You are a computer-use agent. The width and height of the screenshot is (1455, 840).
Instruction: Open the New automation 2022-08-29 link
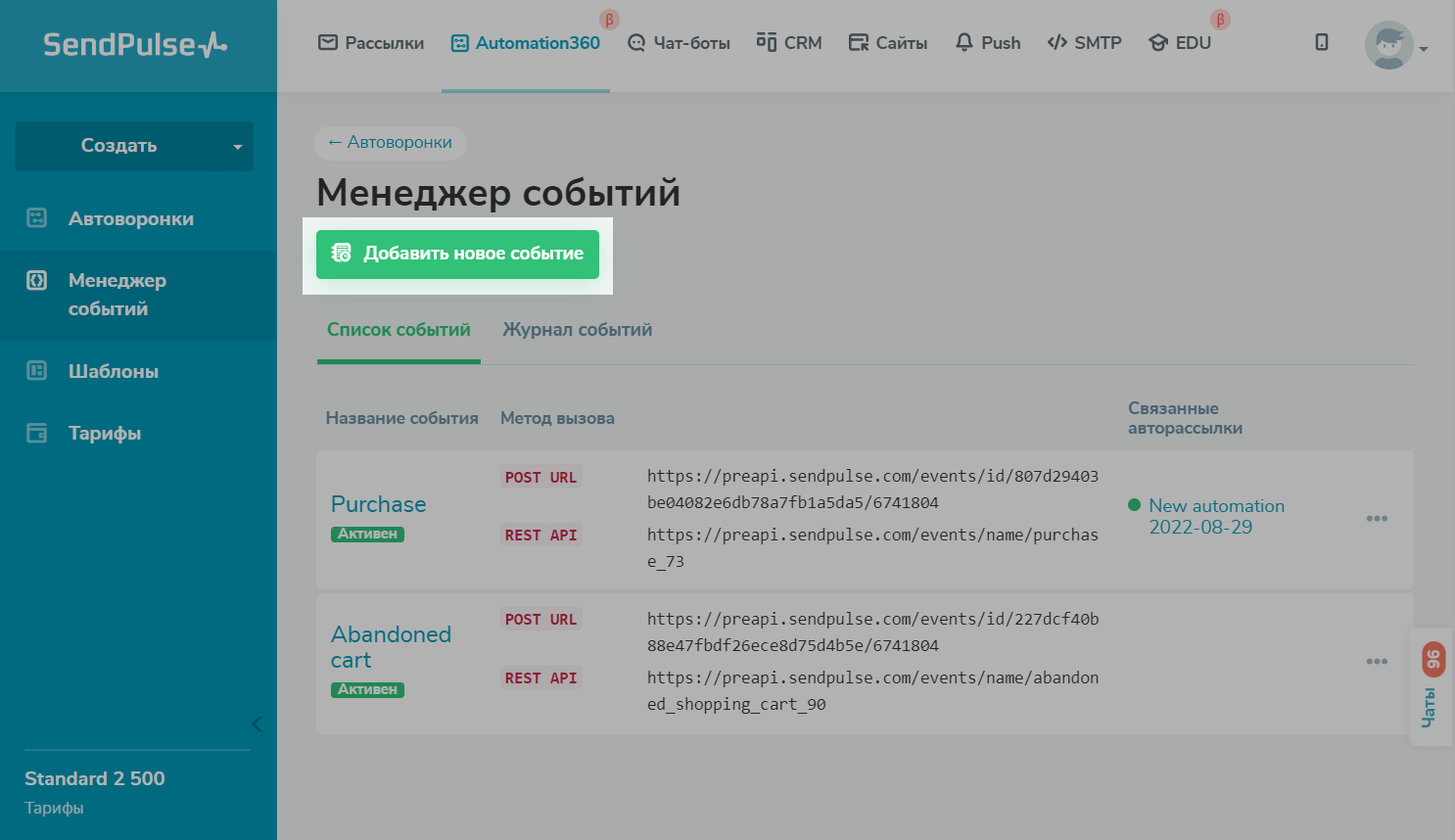1216,516
